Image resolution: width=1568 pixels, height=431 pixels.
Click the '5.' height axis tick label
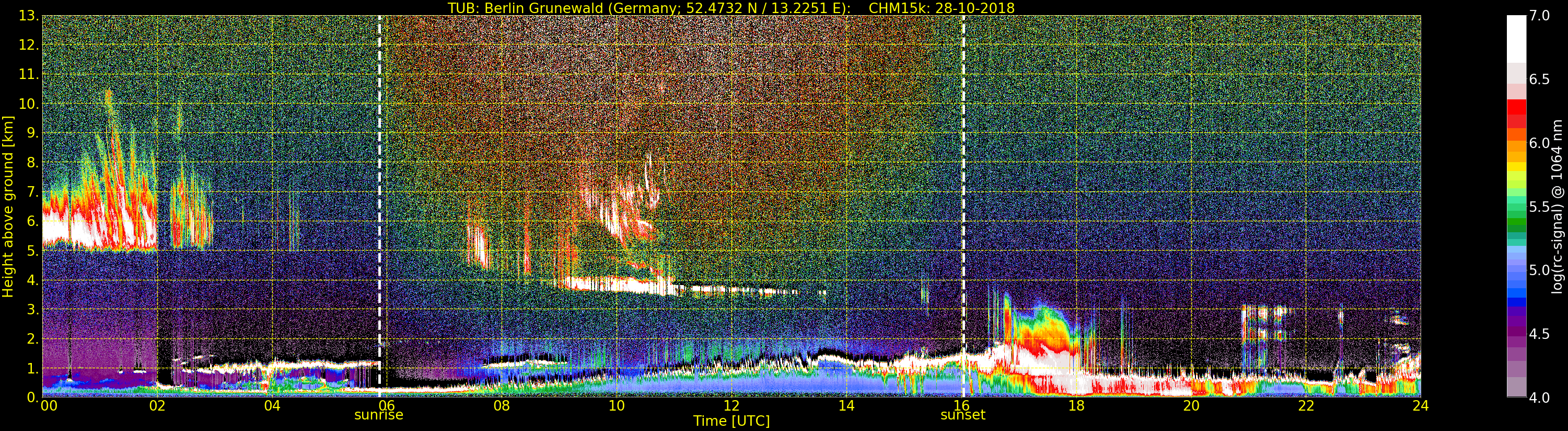click(33, 251)
